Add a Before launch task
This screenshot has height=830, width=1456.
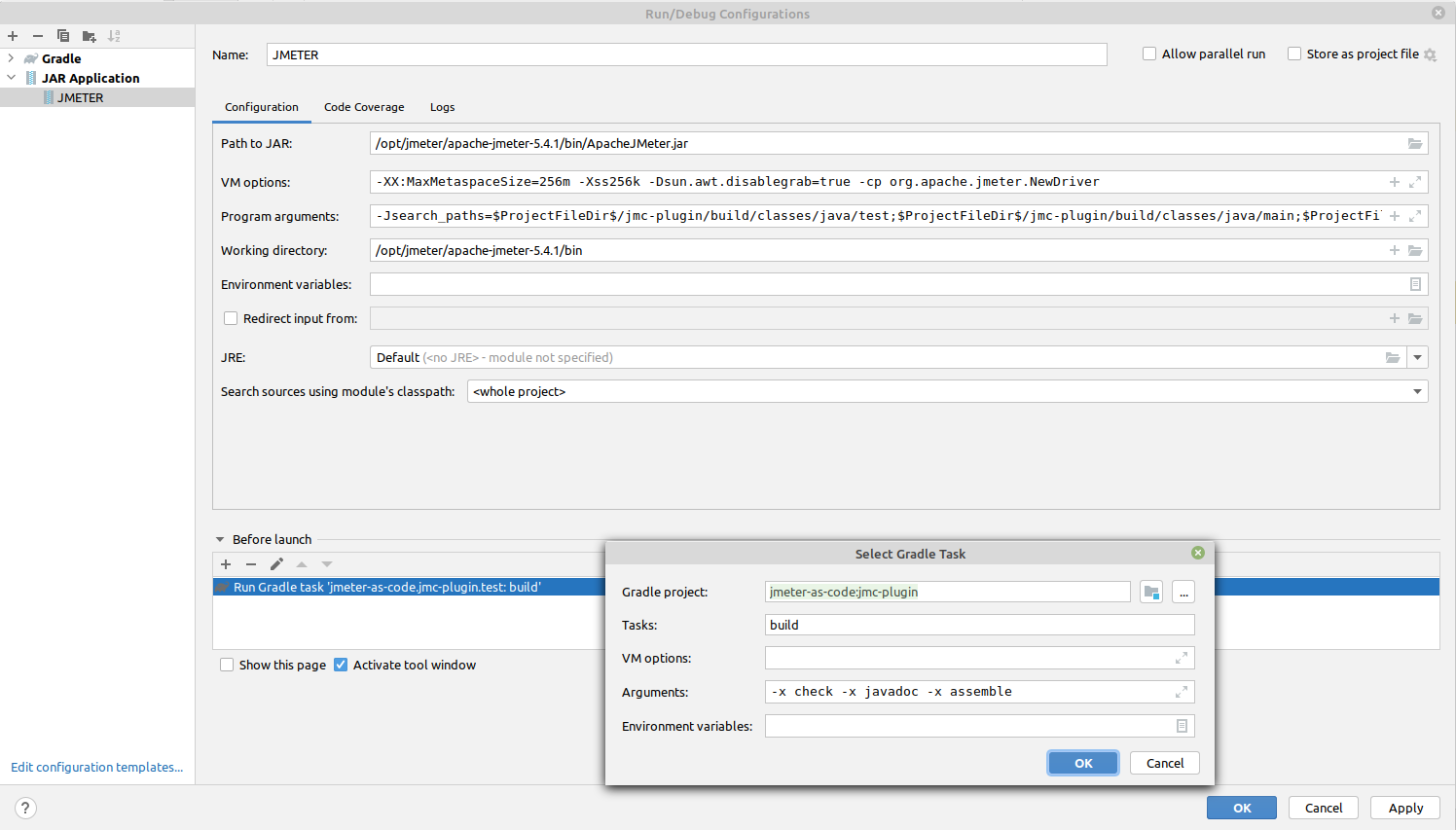tap(226, 564)
